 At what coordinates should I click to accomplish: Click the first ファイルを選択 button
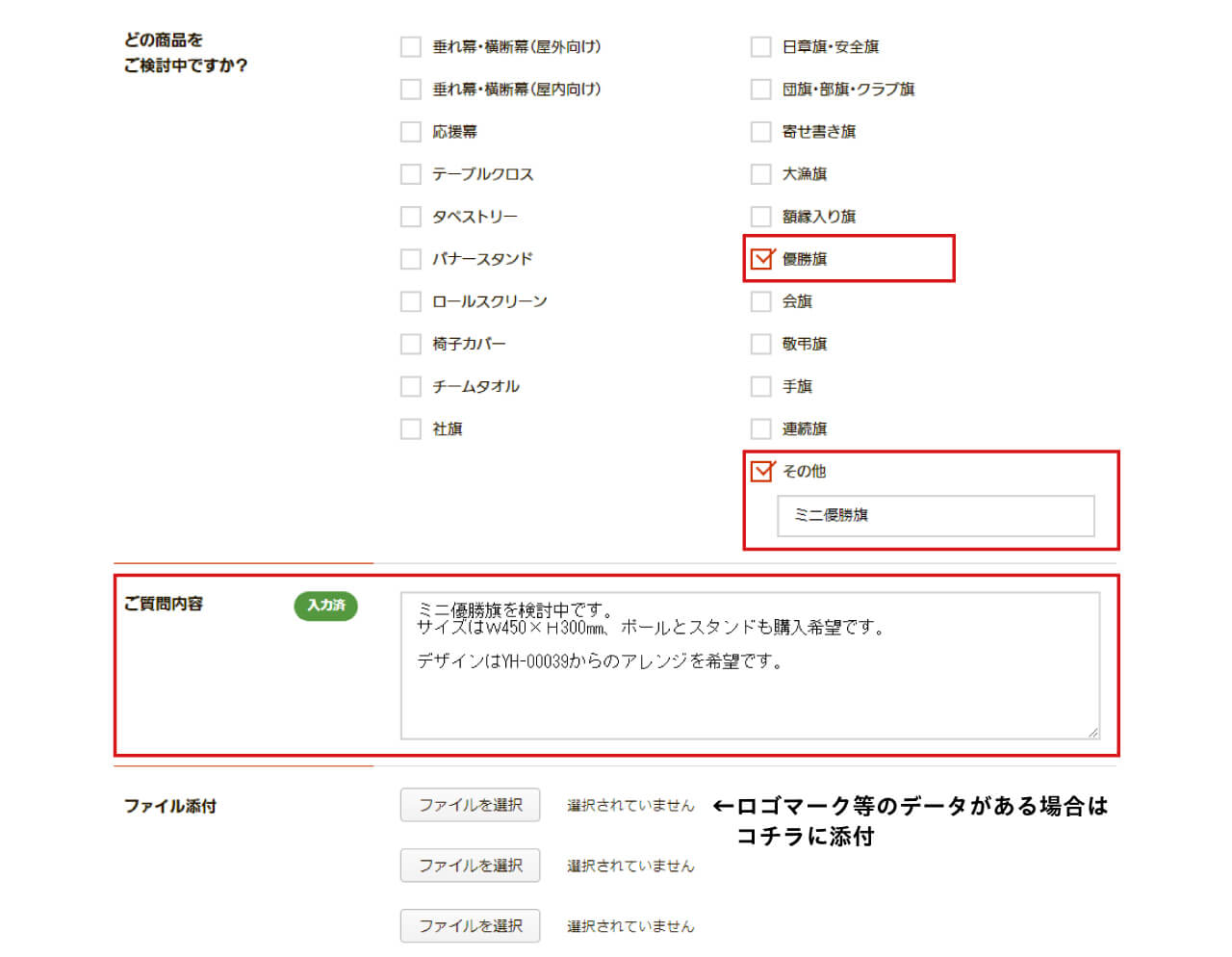pyautogui.click(x=469, y=804)
